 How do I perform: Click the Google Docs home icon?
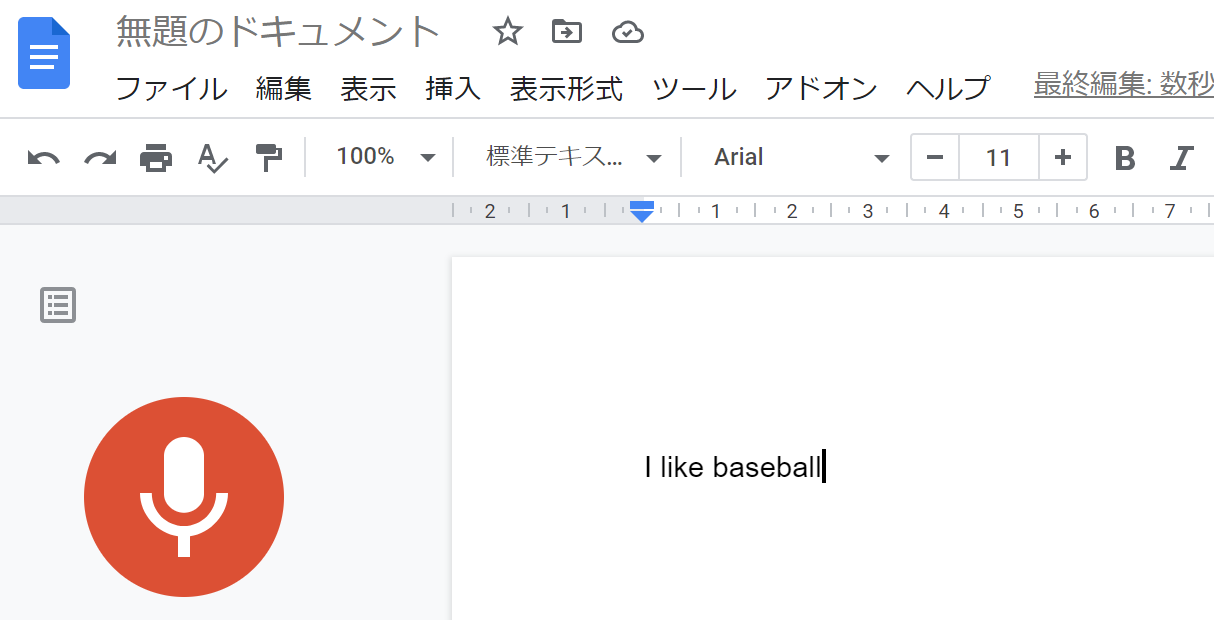pos(44,53)
